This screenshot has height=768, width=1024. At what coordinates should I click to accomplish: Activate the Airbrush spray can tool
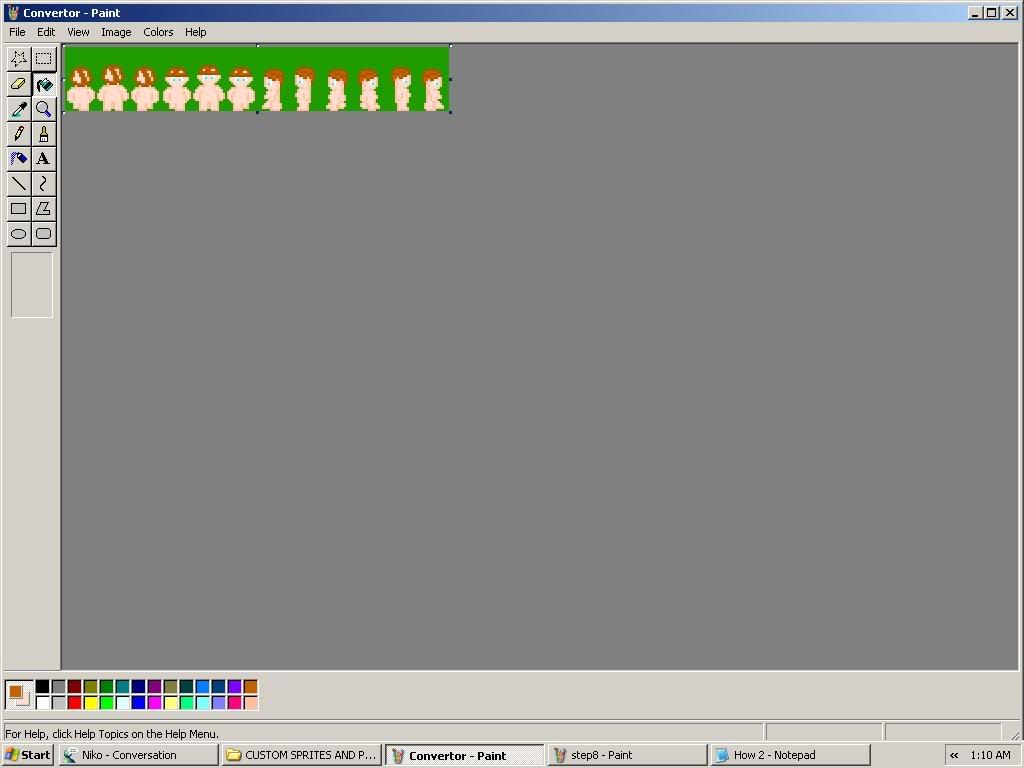click(x=19, y=159)
